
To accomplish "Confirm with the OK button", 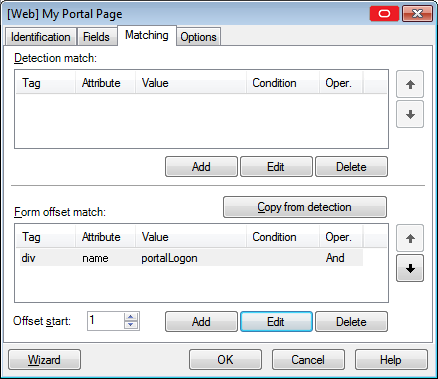I will (x=225, y=360).
